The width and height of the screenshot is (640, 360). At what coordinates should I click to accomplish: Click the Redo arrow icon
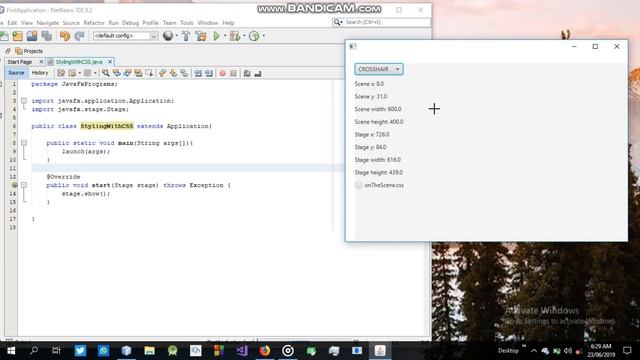[x=79, y=36]
